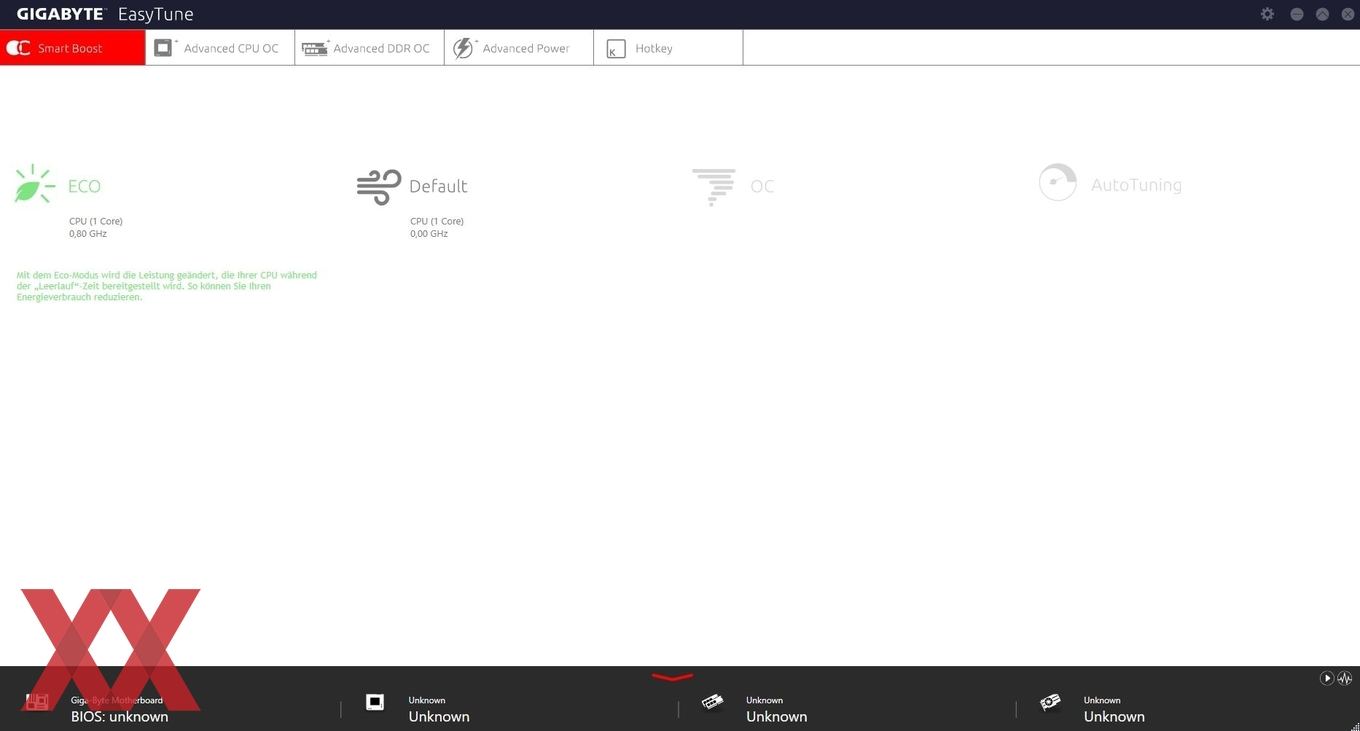Click the memory module icon in status bar
Viewport: 1360px width, 731px height.
[x=712, y=702]
